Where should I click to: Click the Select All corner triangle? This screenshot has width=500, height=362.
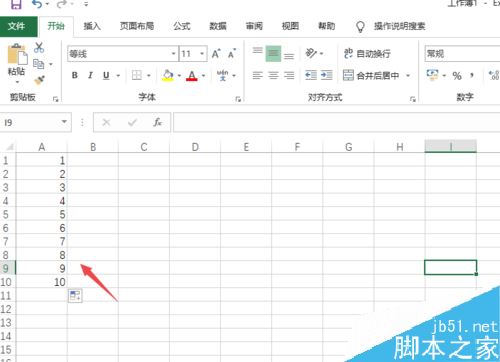(9, 147)
